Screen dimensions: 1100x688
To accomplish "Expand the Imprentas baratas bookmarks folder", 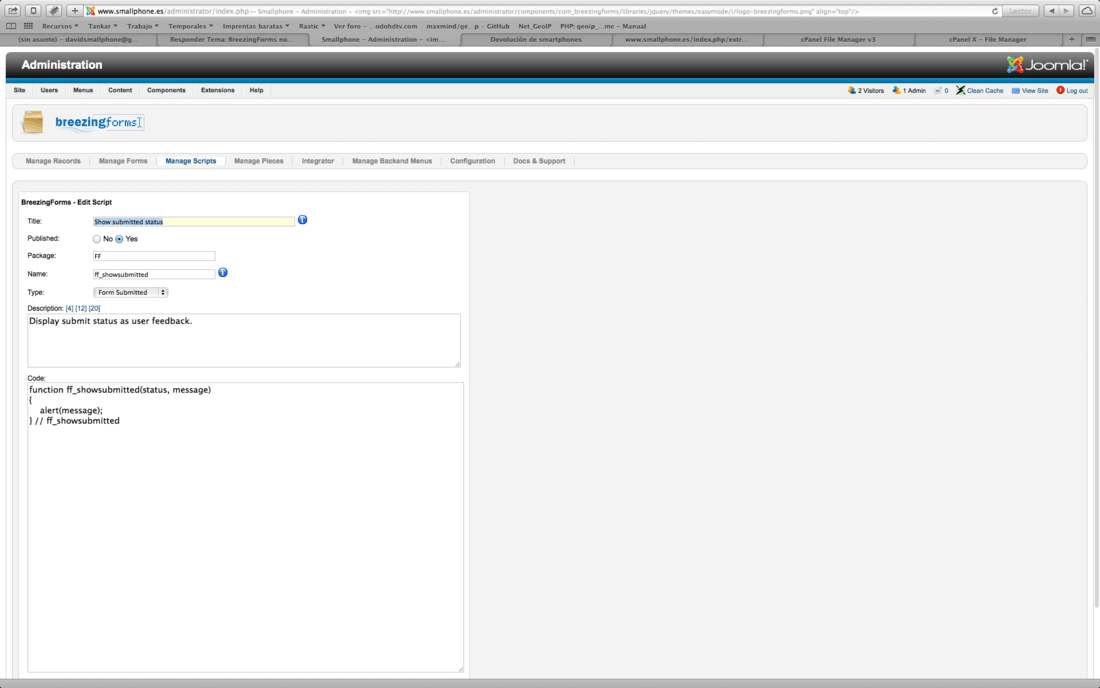I will [256, 26].
